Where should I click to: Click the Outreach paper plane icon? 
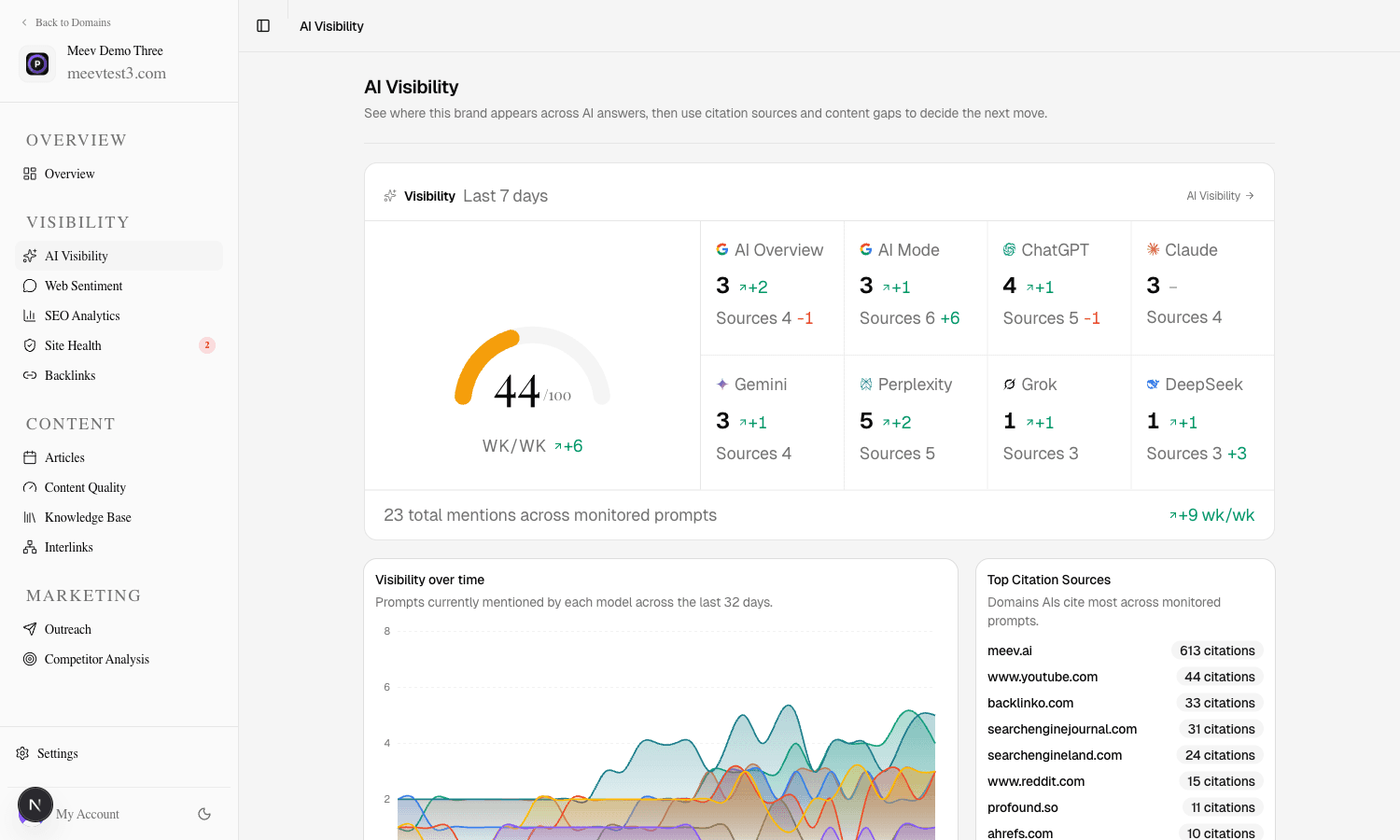(x=30, y=629)
